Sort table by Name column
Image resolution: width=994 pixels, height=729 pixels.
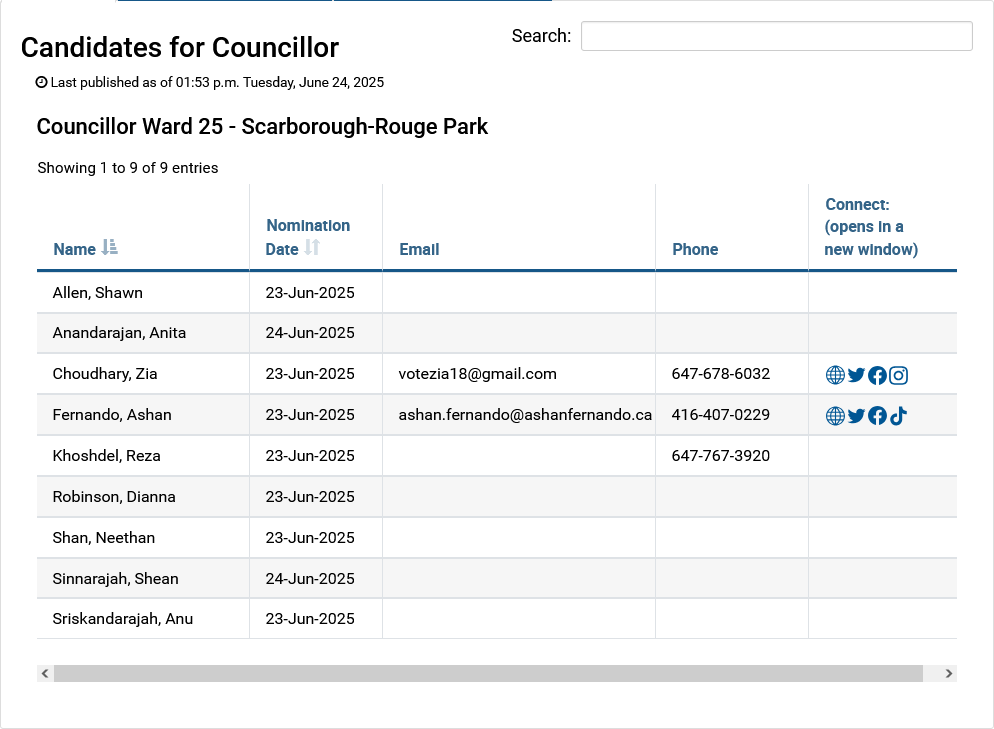(x=75, y=249)
